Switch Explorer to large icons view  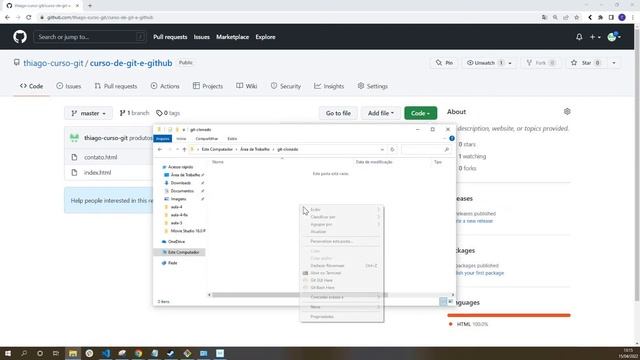pyautogui.click(x=450, y=301)
